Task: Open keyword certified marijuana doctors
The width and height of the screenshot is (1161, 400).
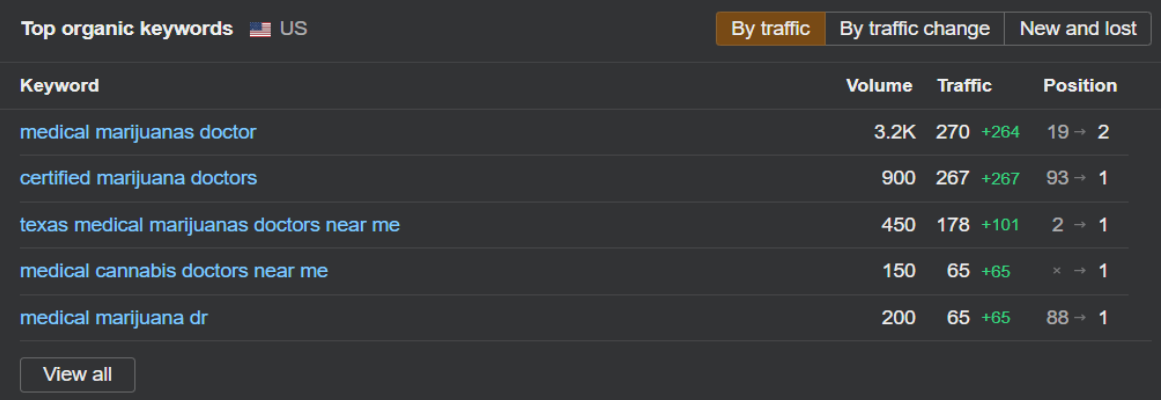Action: click(138, 178)
